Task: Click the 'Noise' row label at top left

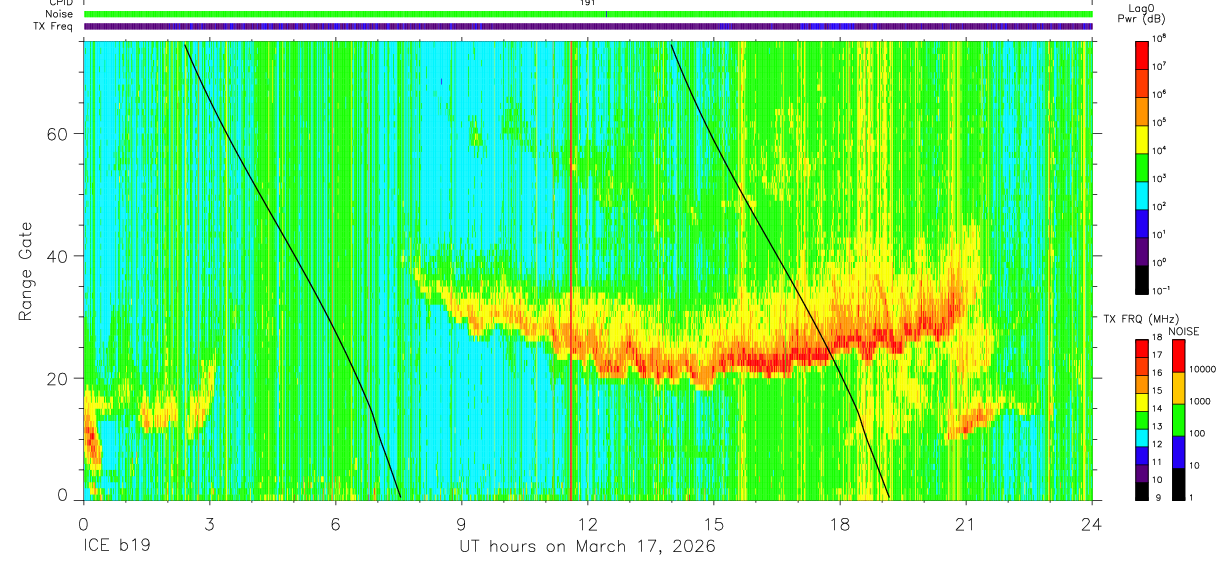Action: (61, 14)
